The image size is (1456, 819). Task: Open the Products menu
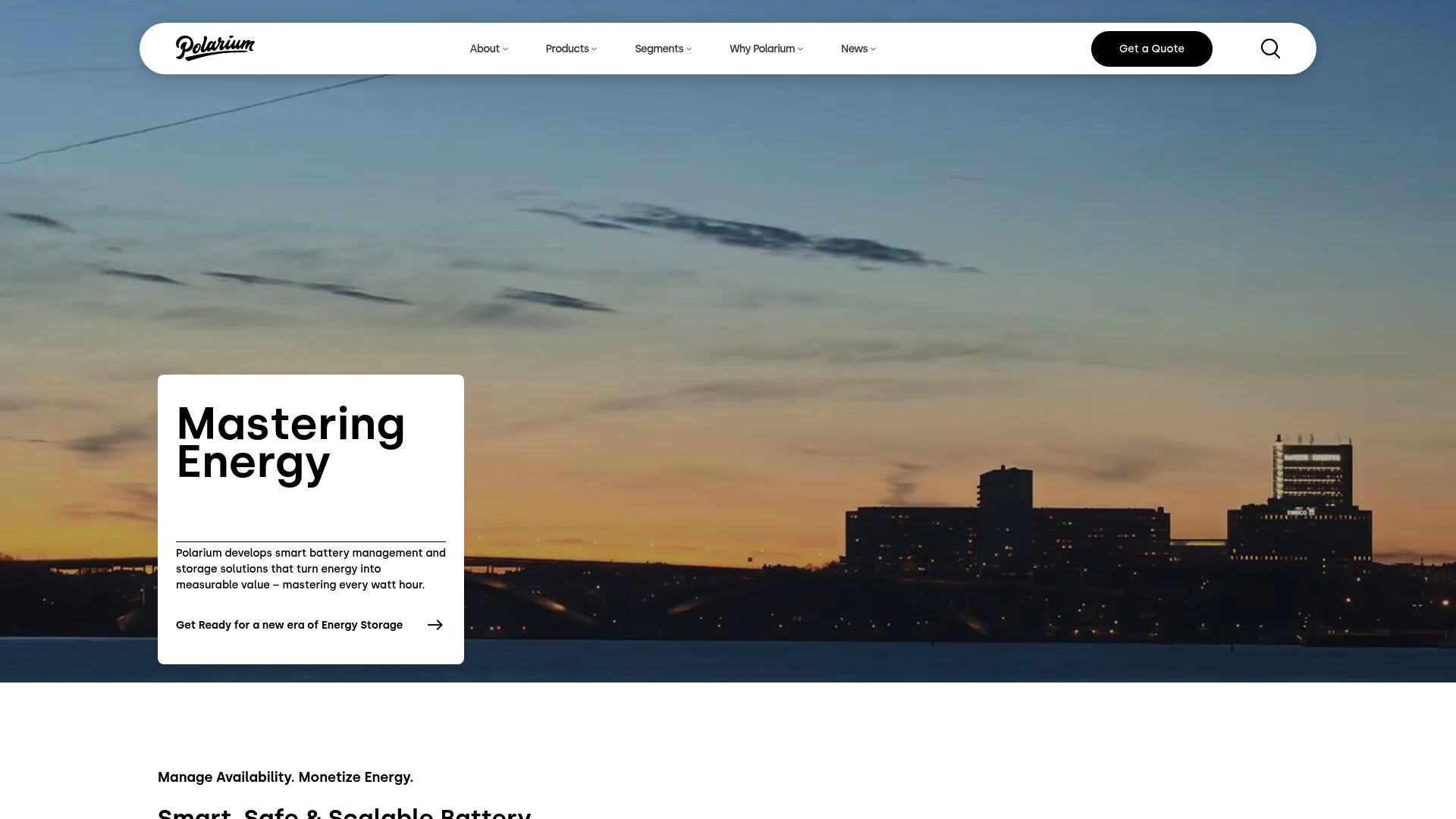pos(566,49)
